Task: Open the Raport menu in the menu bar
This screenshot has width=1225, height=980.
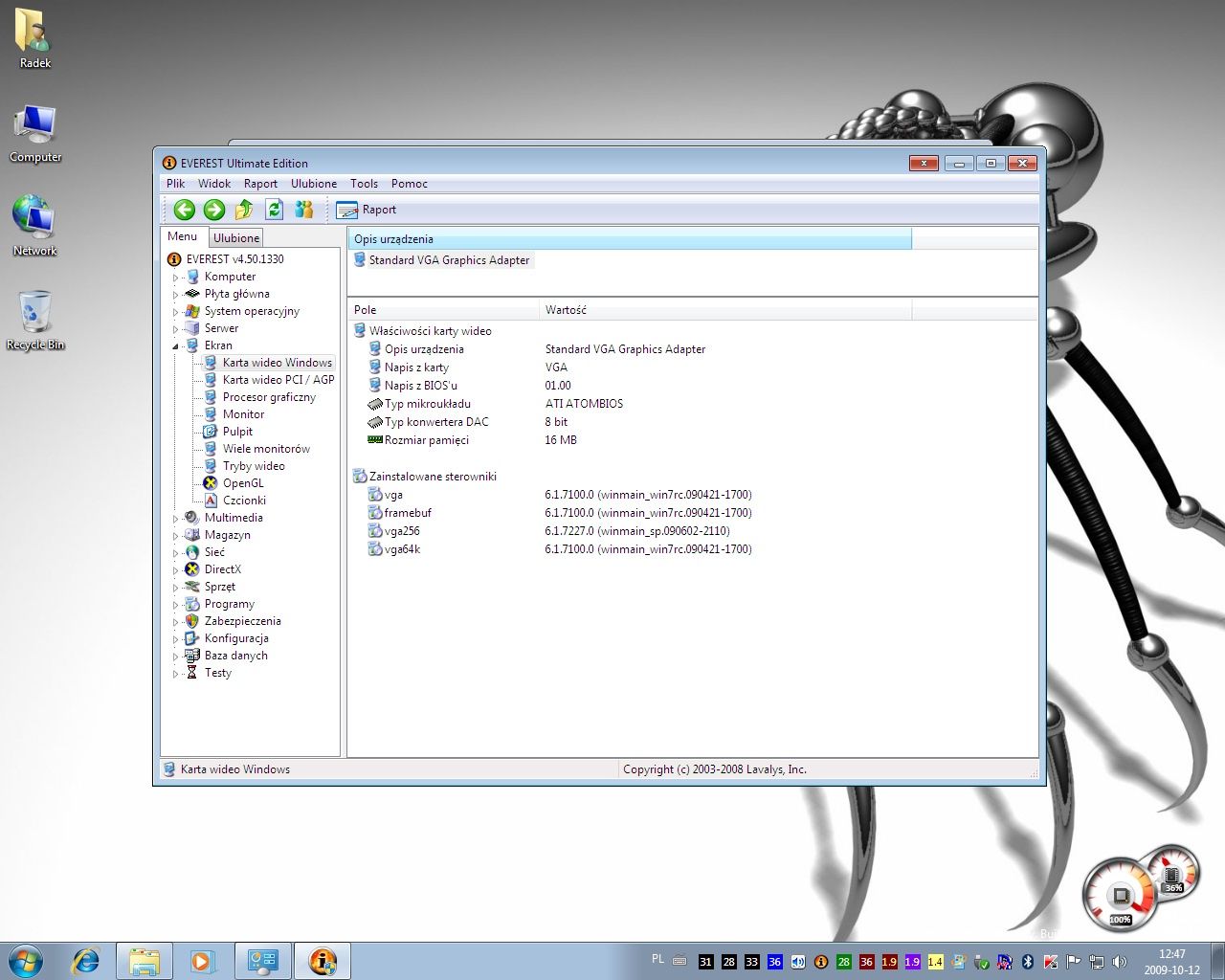Action: (260, 184)
